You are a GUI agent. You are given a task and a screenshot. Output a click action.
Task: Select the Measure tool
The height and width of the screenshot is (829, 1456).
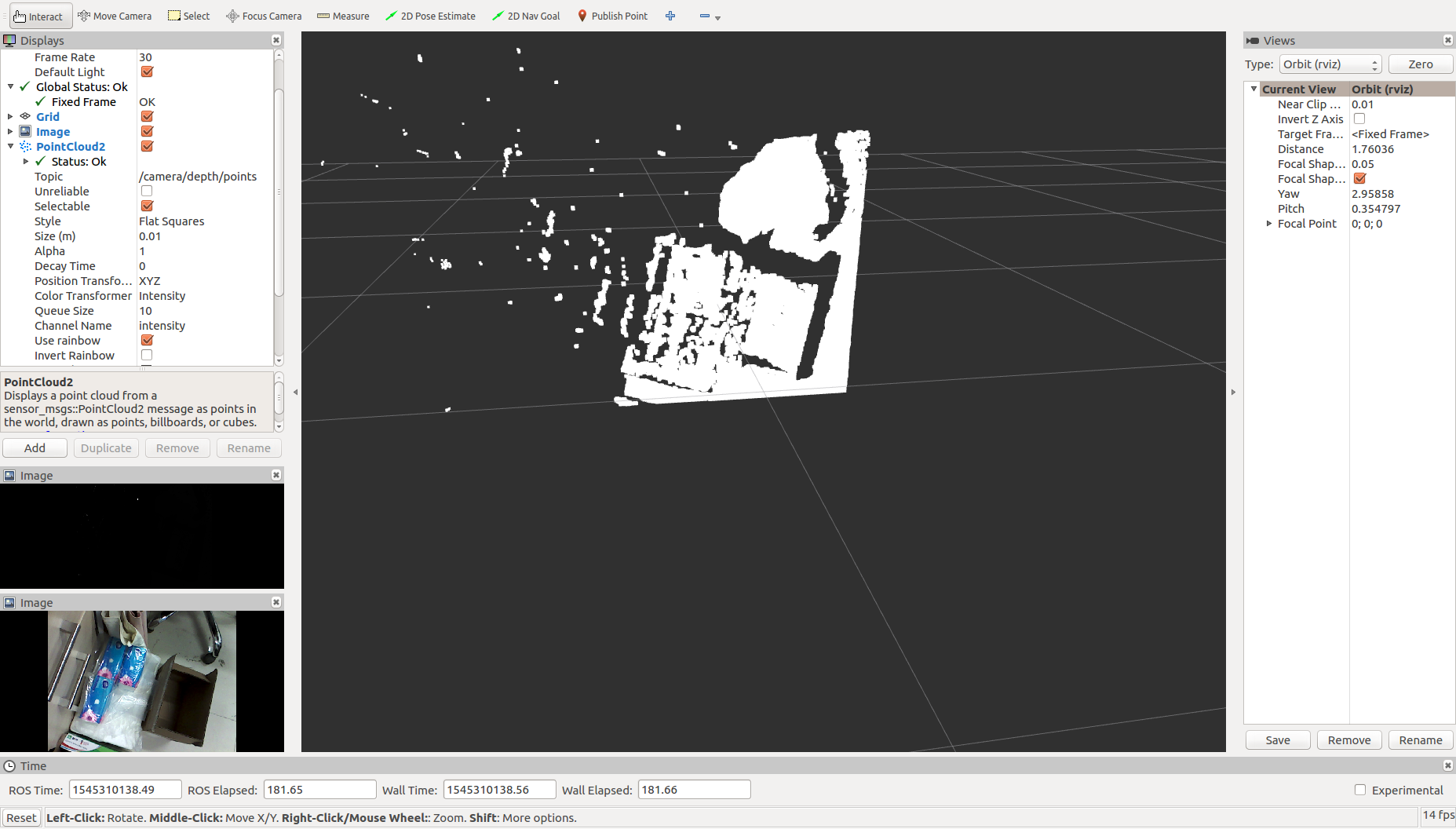click(x=343, y=16)
